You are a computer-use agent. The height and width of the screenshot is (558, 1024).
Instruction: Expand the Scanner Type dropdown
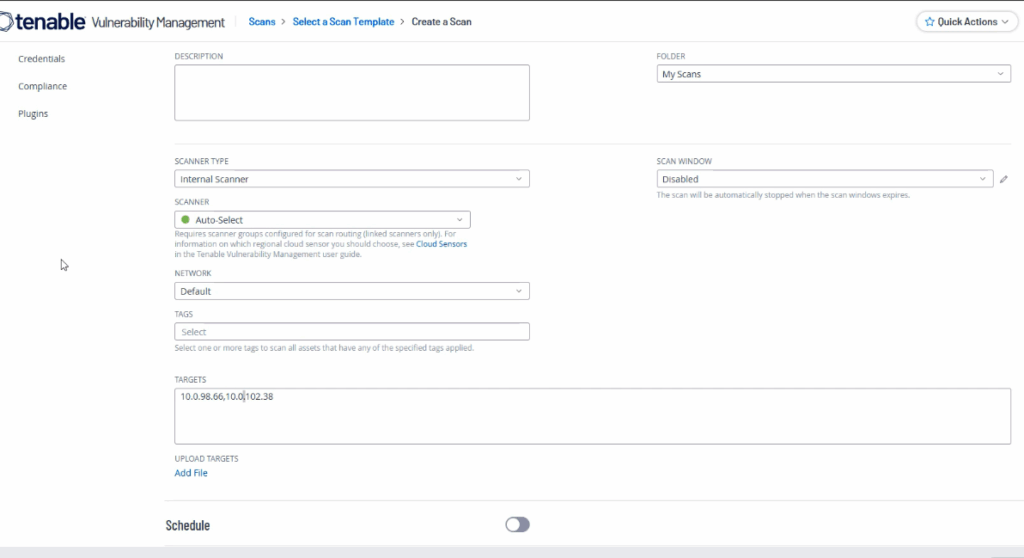tap(351, 179)
